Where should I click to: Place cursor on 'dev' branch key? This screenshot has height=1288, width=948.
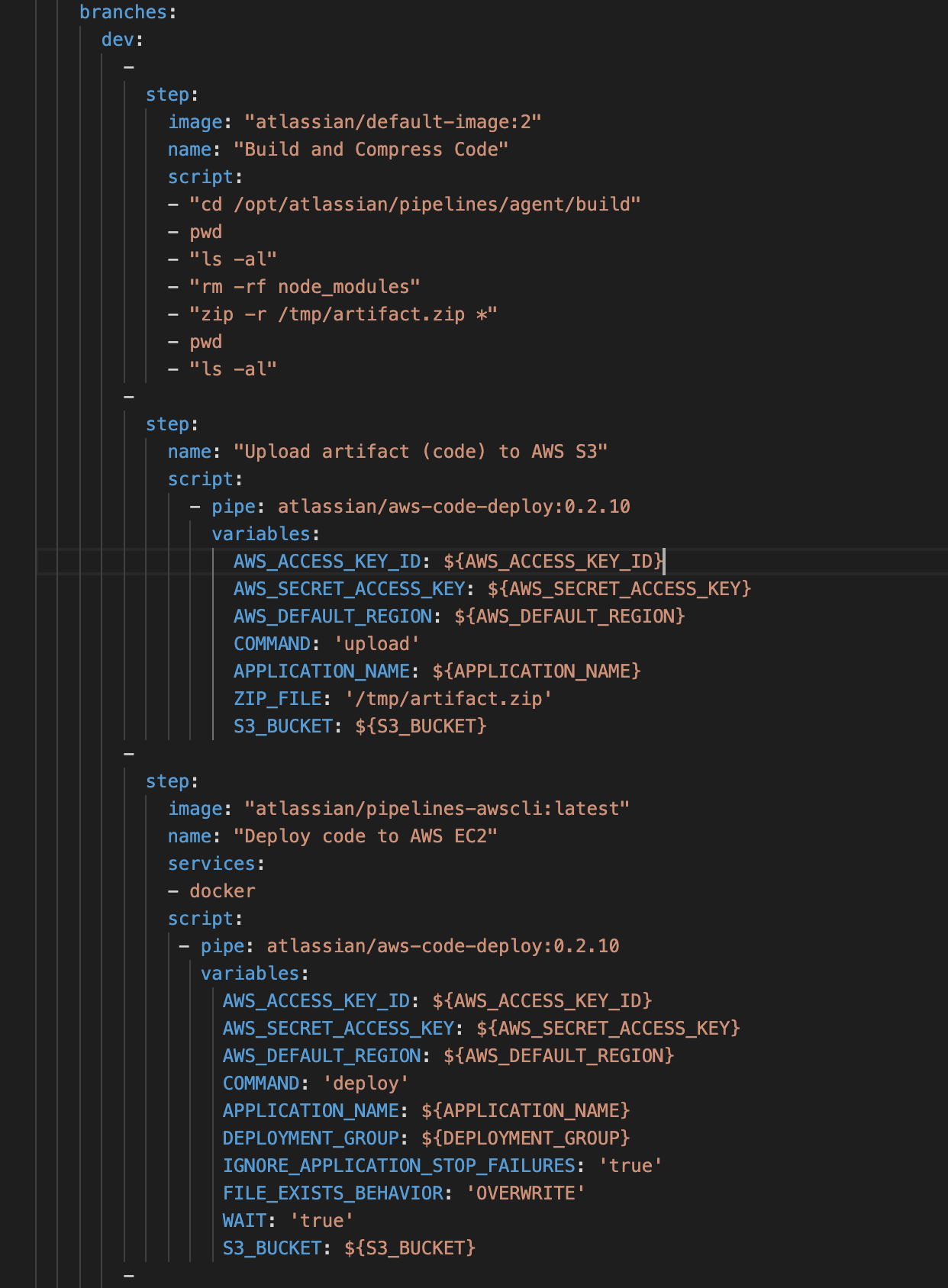coord(118,40)
